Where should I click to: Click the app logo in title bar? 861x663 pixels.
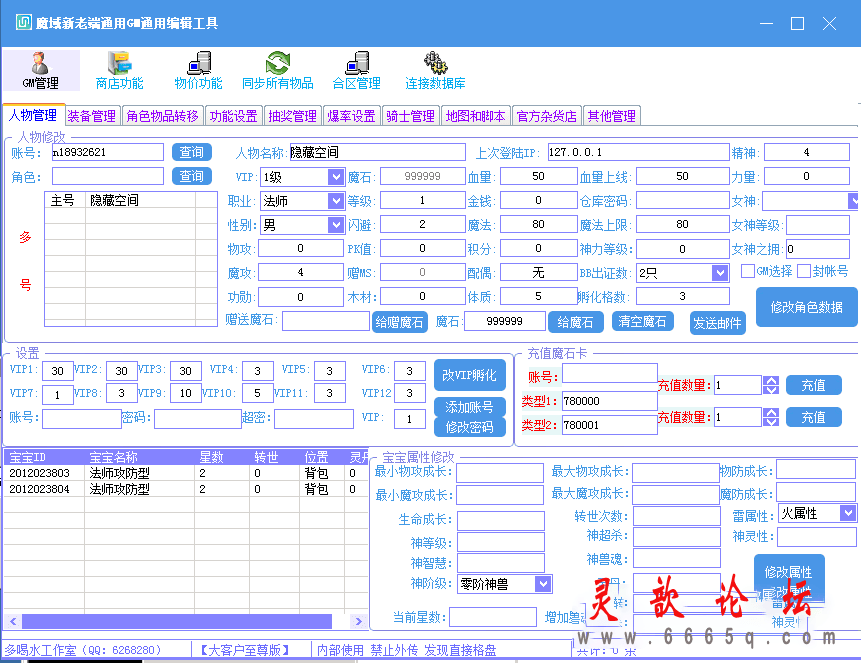24,23
